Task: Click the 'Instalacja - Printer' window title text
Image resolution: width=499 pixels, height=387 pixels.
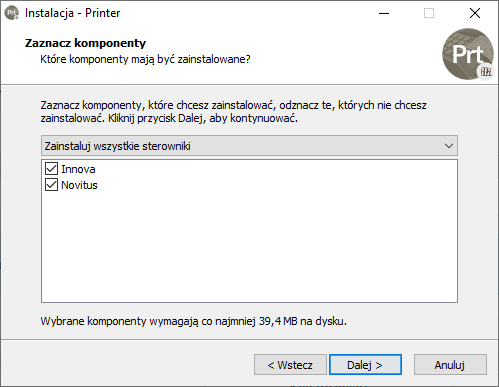Action: 72,13
